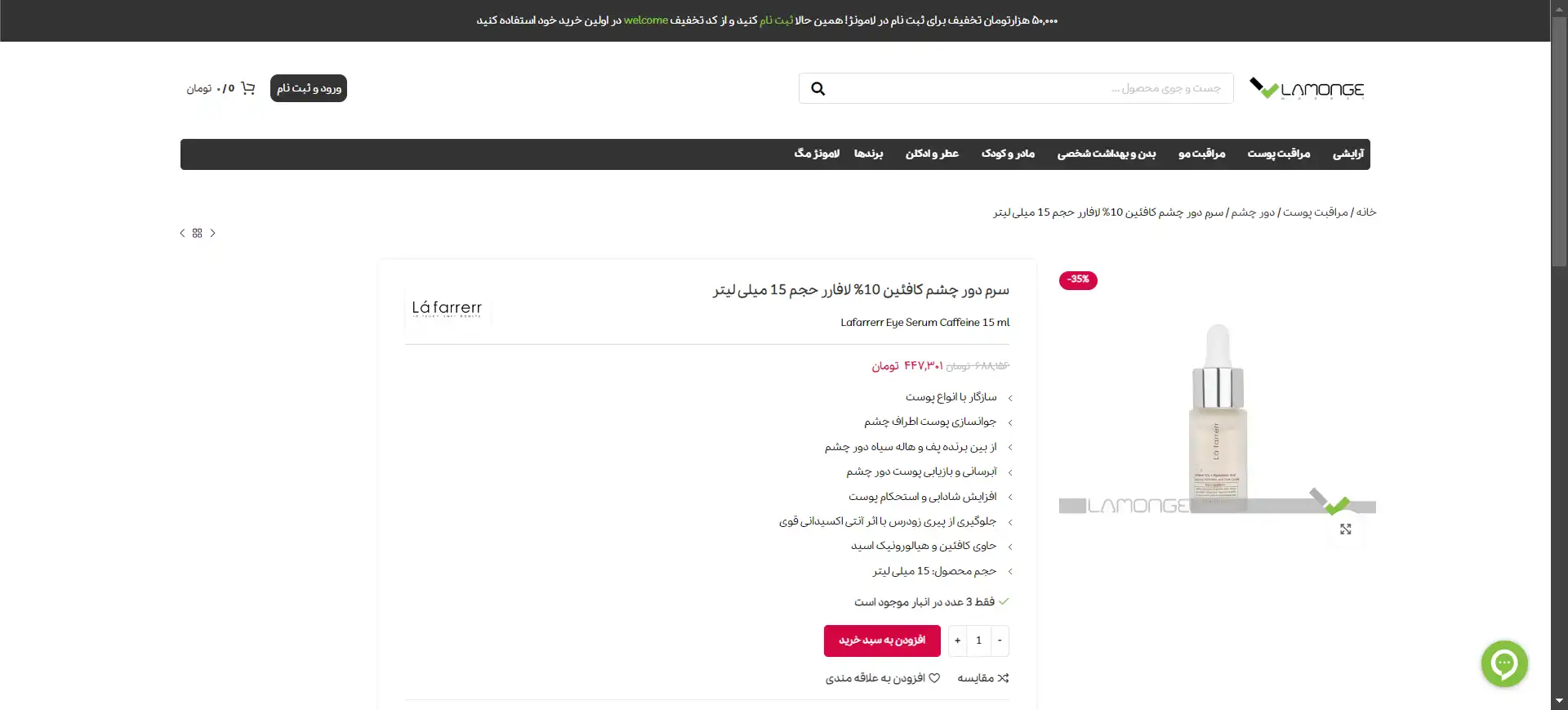Click 'فقط 3 عدد در انبار موجود است'
The height and width of the screenshot is (710, 1568).
tap(924, 602)
